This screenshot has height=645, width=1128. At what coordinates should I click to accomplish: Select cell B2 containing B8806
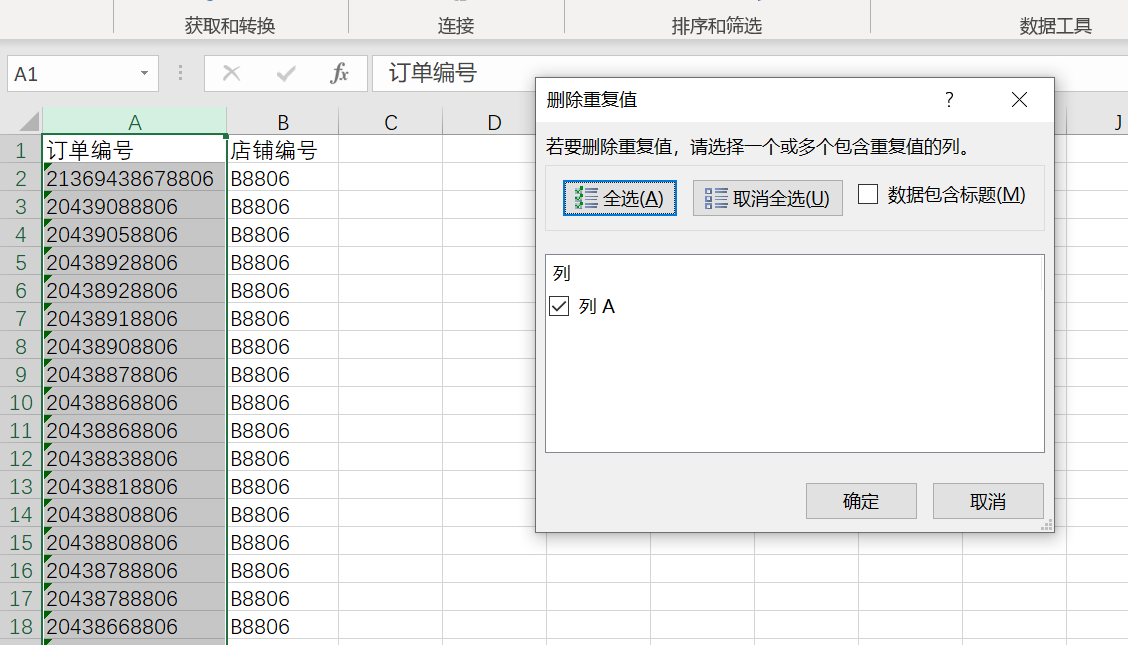283,178
